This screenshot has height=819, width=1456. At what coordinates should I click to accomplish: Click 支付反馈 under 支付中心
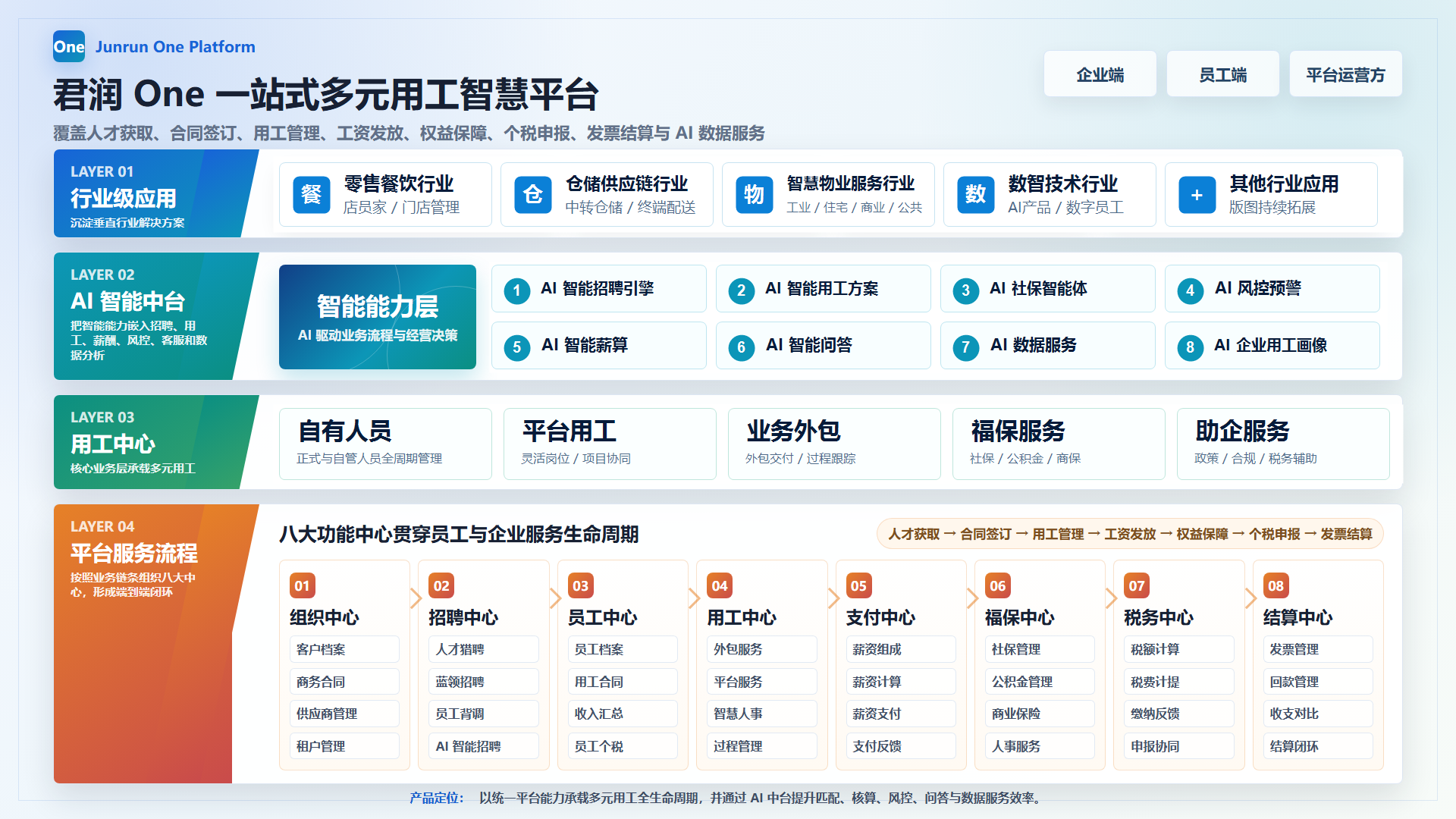pos(901,746)
